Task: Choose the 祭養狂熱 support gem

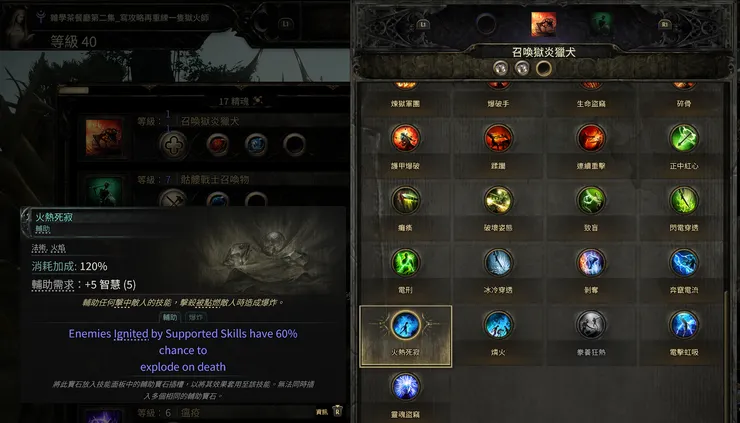Action: (x=591, y=334)
